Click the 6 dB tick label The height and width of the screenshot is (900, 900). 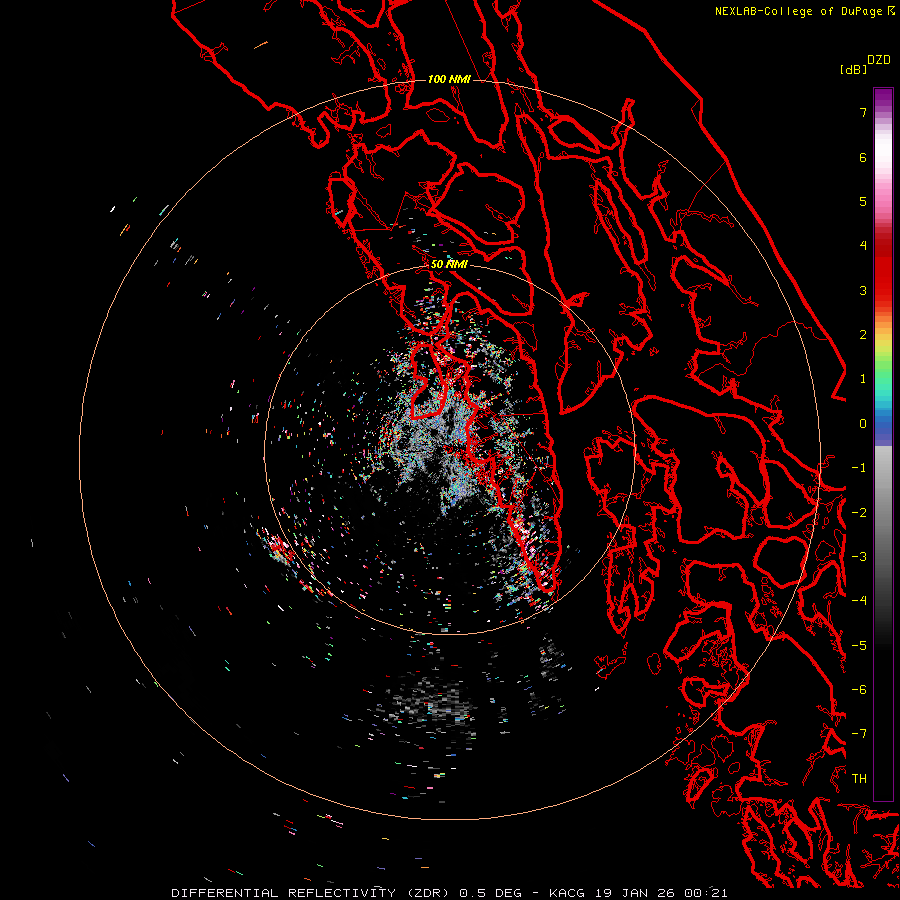(x=863, y=157)
